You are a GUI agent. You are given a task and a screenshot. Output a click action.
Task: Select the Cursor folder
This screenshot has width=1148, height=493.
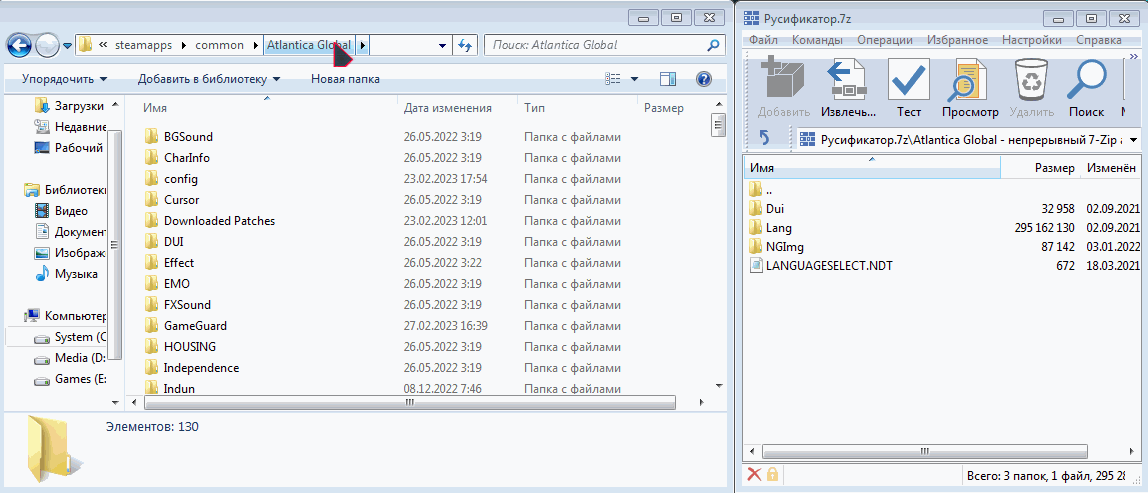[182, 199]
